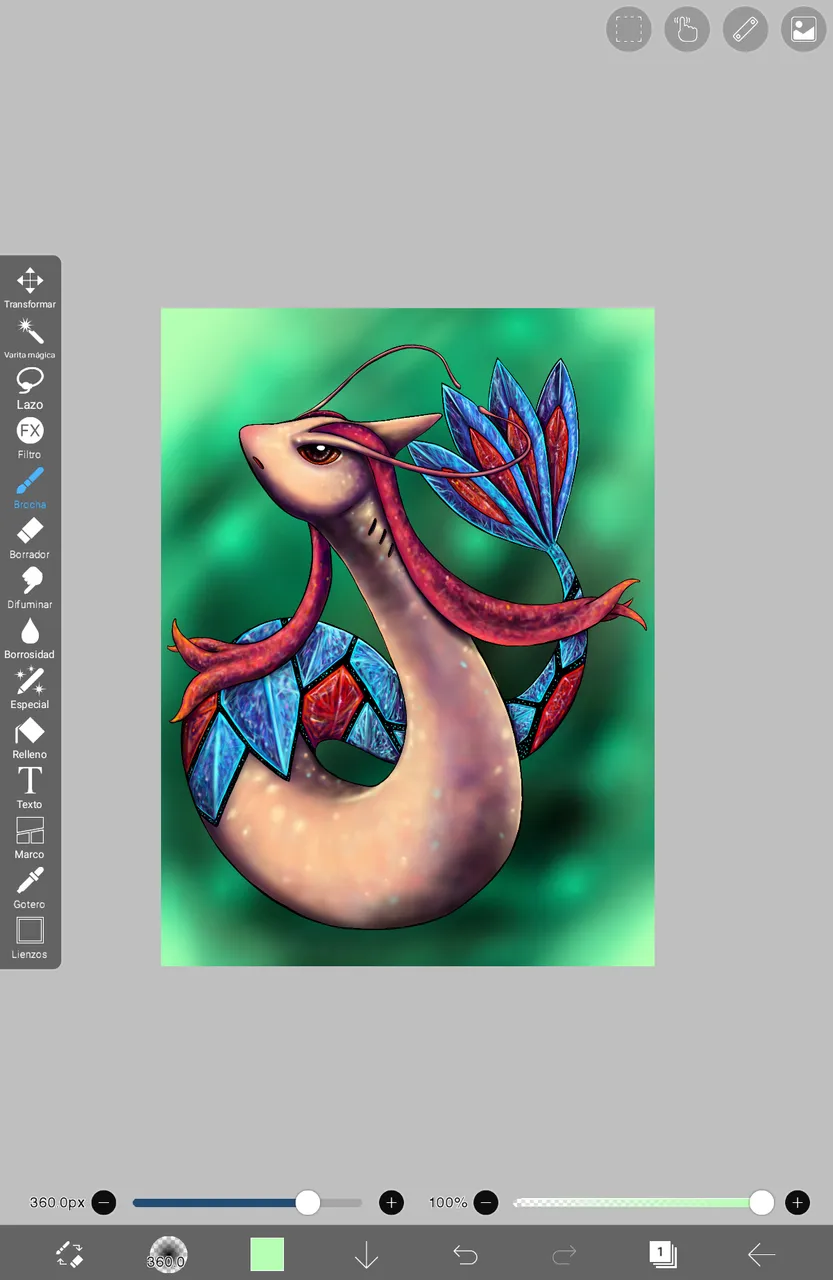Tap the Milotic artwork canvas
The height and width of the screenshot is (1280, 833).
point(408,637)
